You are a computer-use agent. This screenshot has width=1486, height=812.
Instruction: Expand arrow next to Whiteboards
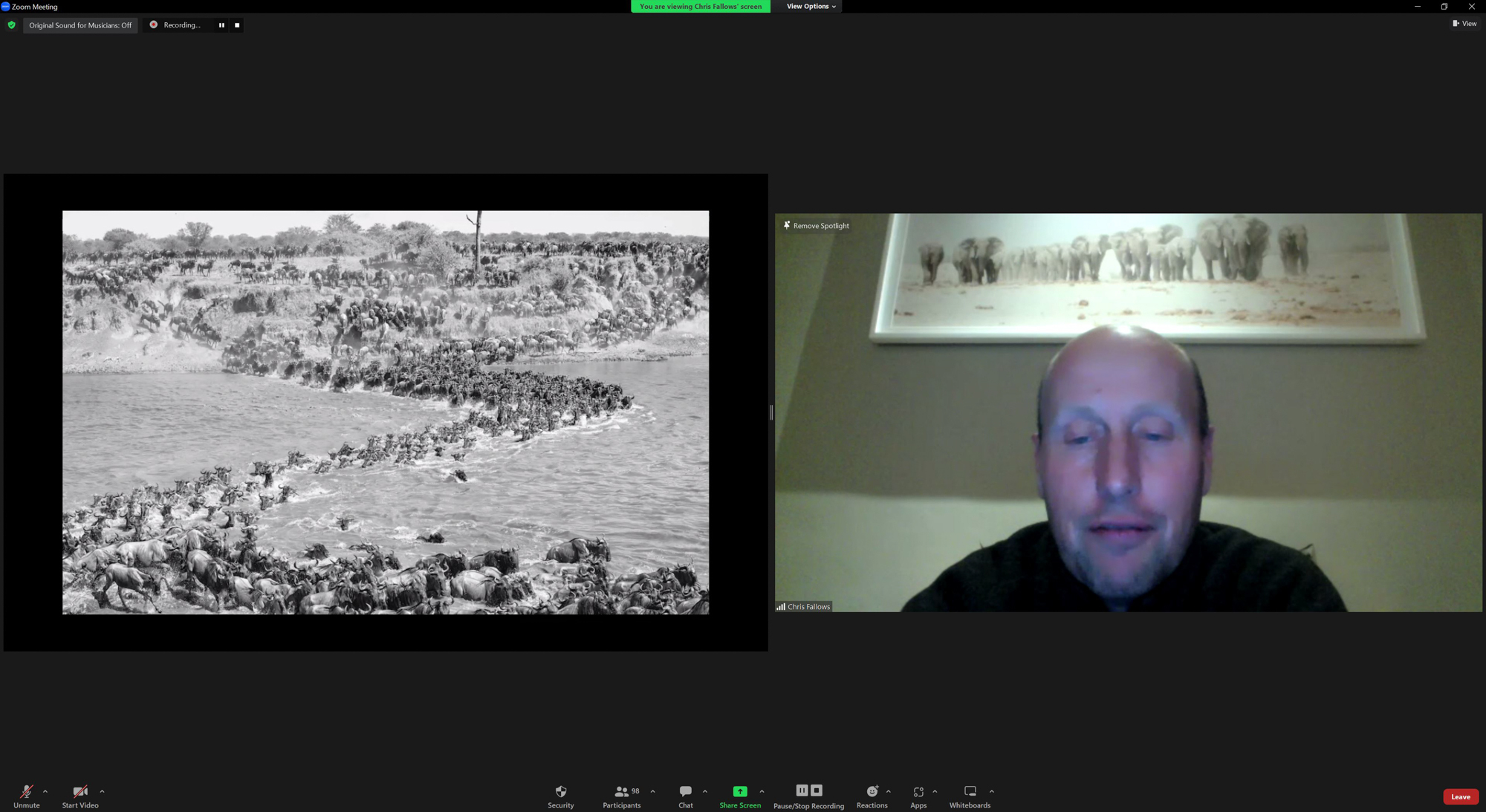[991, 791]
